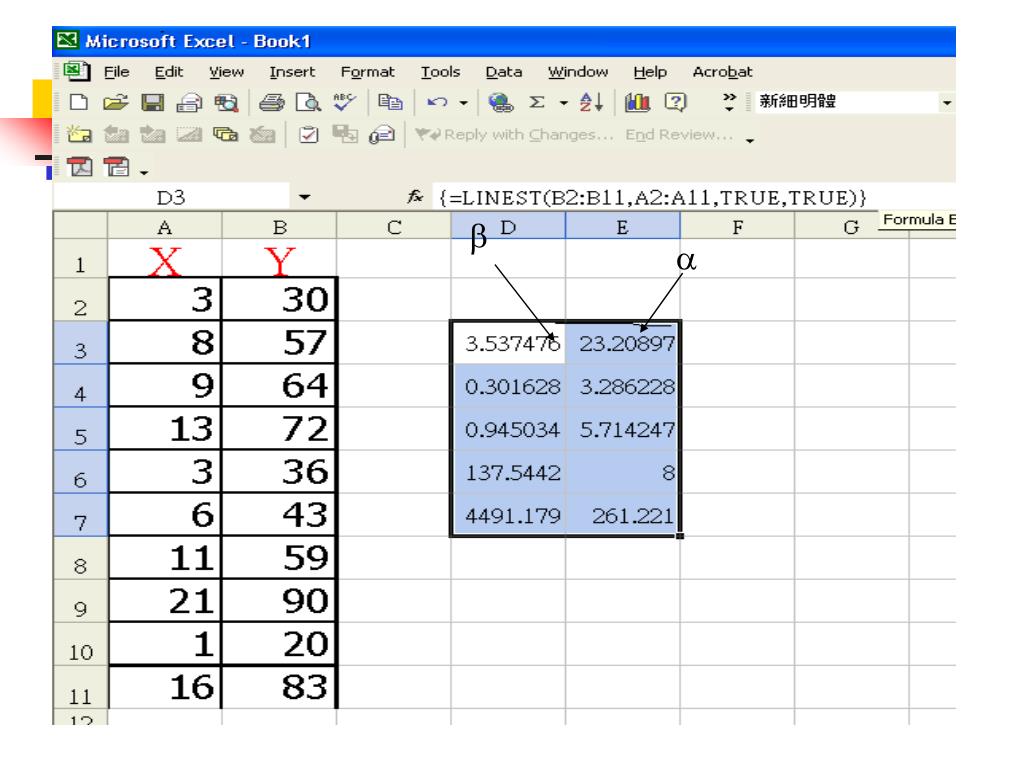Select column F header

pos(737,227)
